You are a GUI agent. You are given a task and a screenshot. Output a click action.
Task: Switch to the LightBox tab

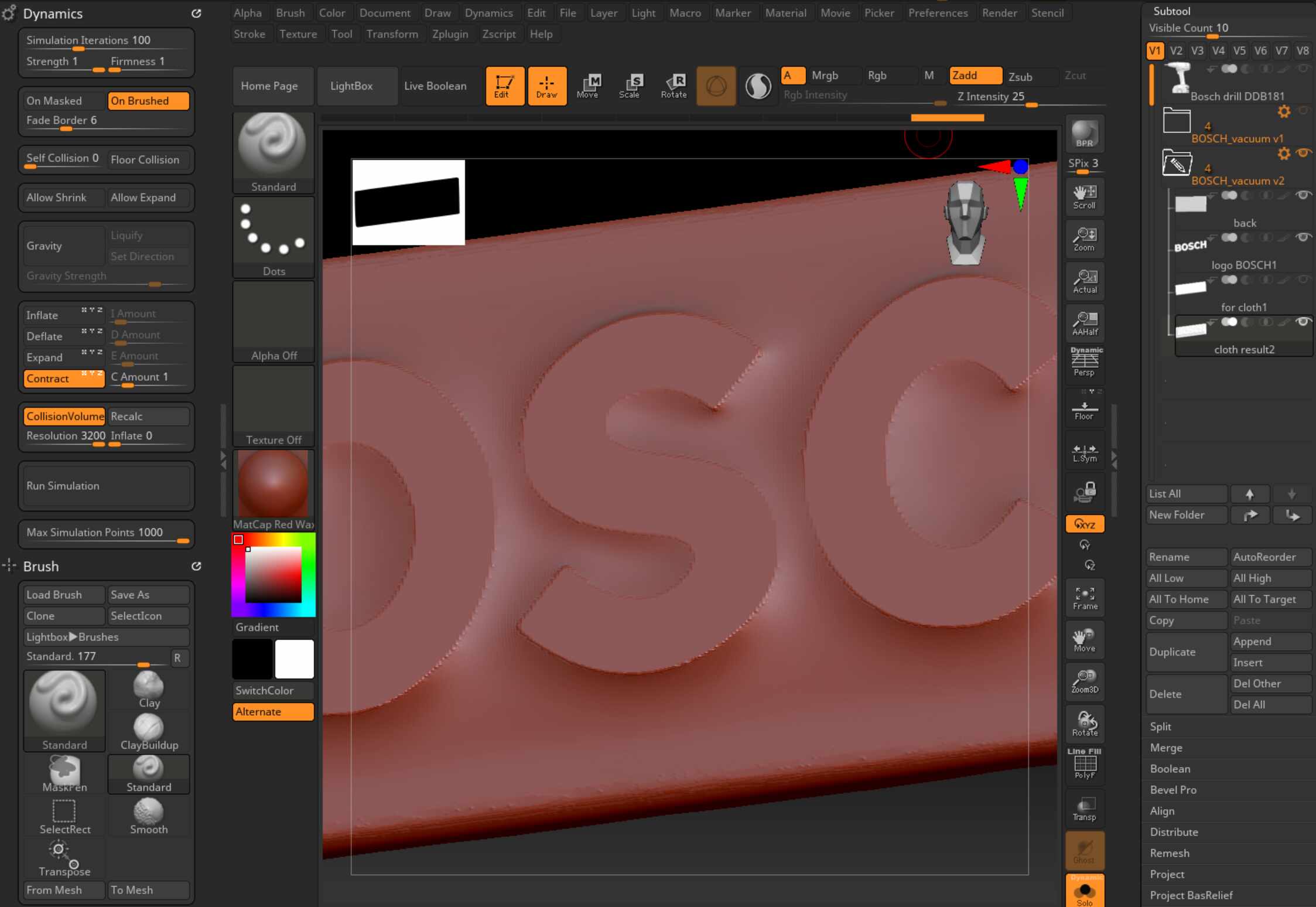coord(351,86)
